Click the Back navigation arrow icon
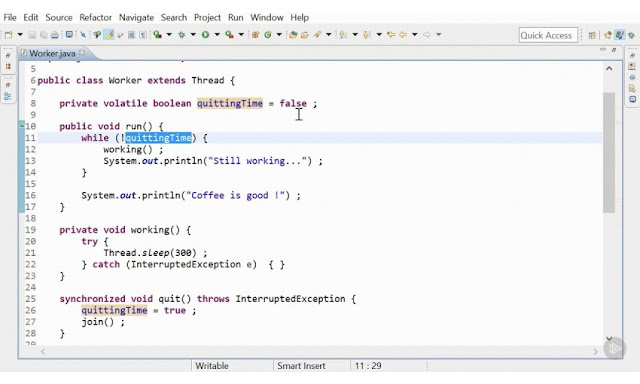640x384 pixels. point(403,35)
